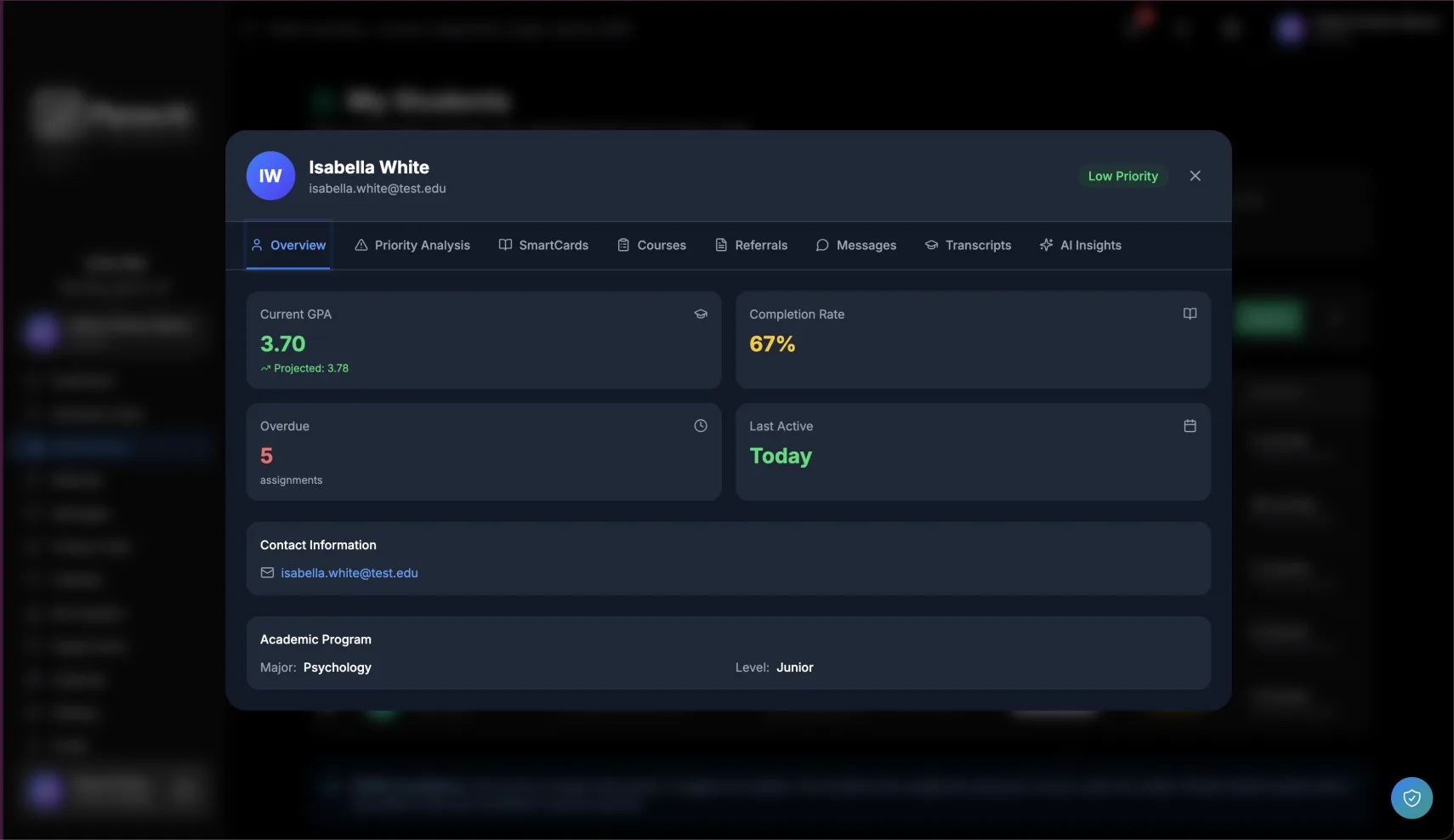This screenshot has height=840, width=1454.
Task: Click the sparkle icon beside AI Insights
Action: pyautogui.click(x=1046, y=245)
